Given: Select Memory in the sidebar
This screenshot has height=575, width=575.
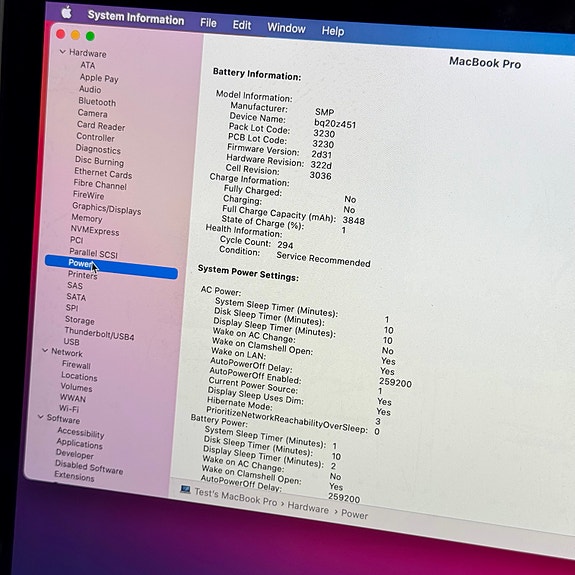Looking at the screenshot, I should (x=87, y=218).
